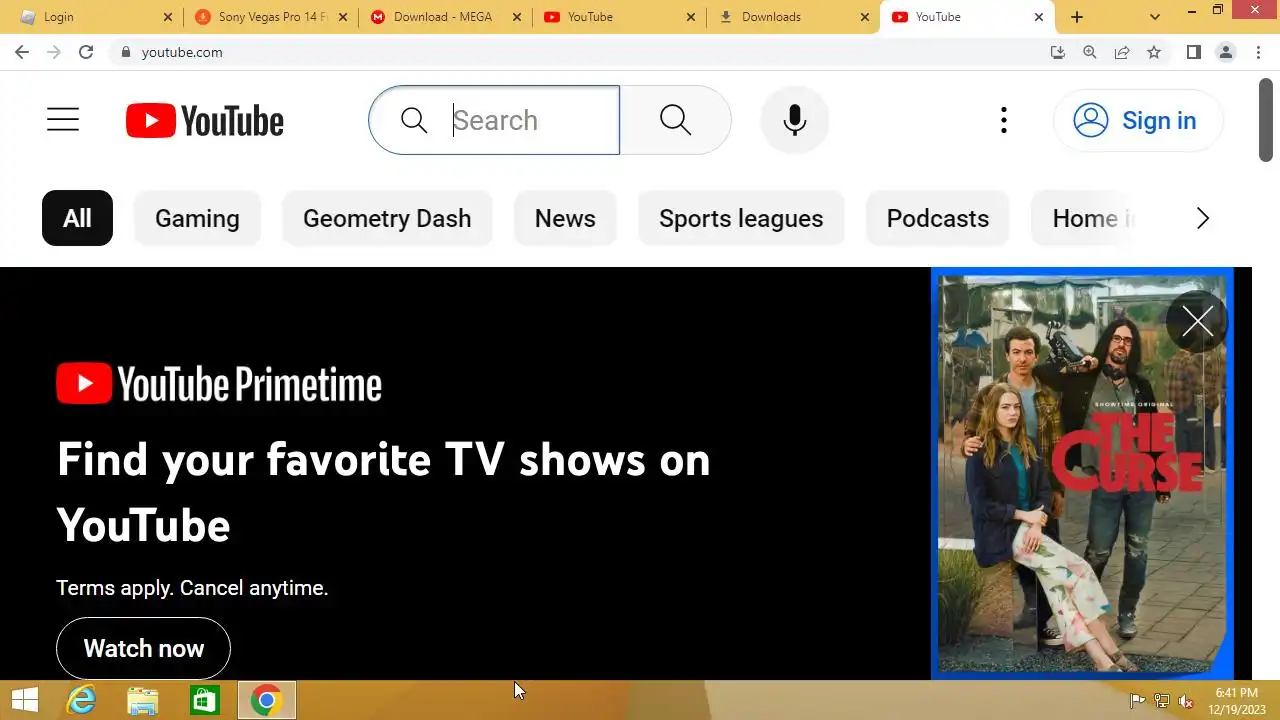
Task: Open the YouTube hamburger guide menu
Action: pos(62,120)
